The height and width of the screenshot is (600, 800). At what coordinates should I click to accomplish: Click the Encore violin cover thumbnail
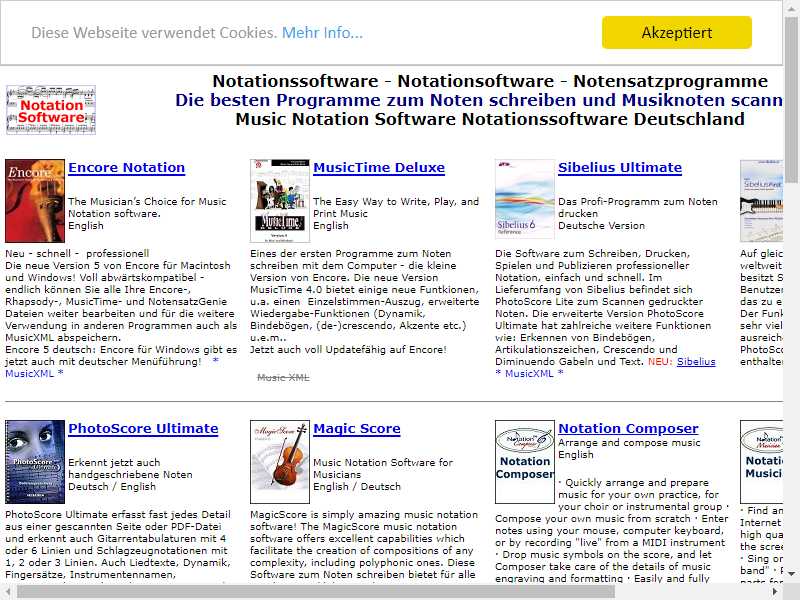point(35,201)
